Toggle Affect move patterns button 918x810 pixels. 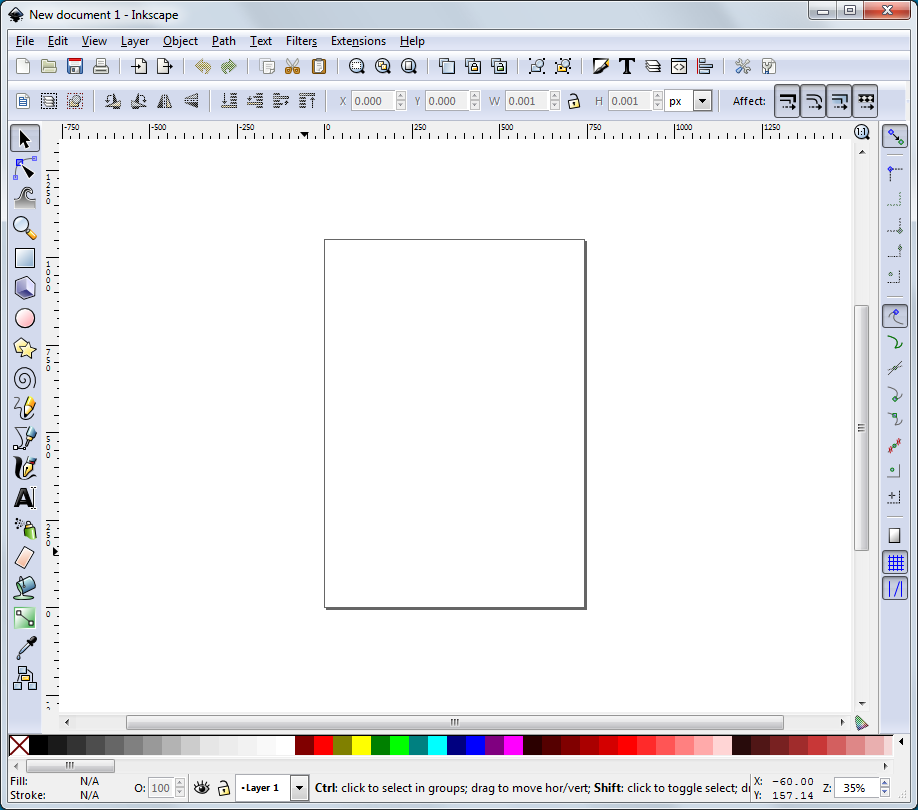tap(865, 101)
